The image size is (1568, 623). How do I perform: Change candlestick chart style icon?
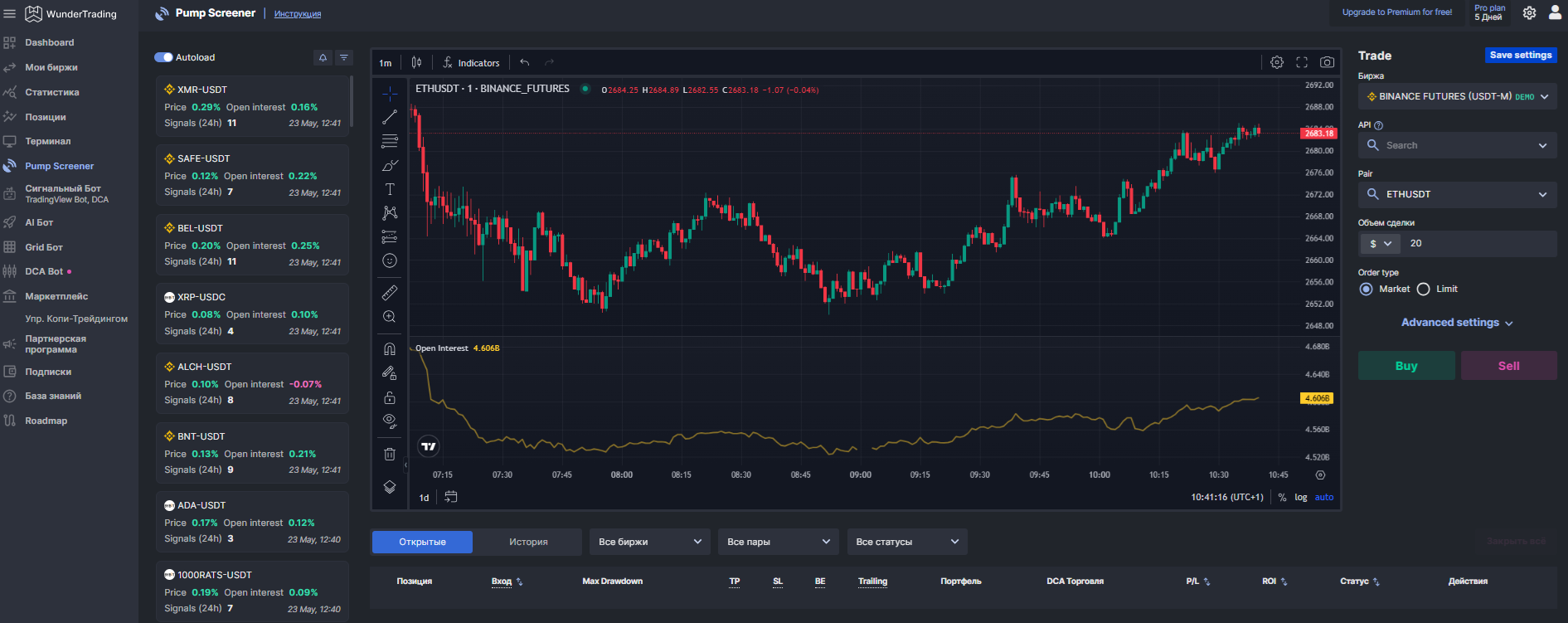(417, 62)
